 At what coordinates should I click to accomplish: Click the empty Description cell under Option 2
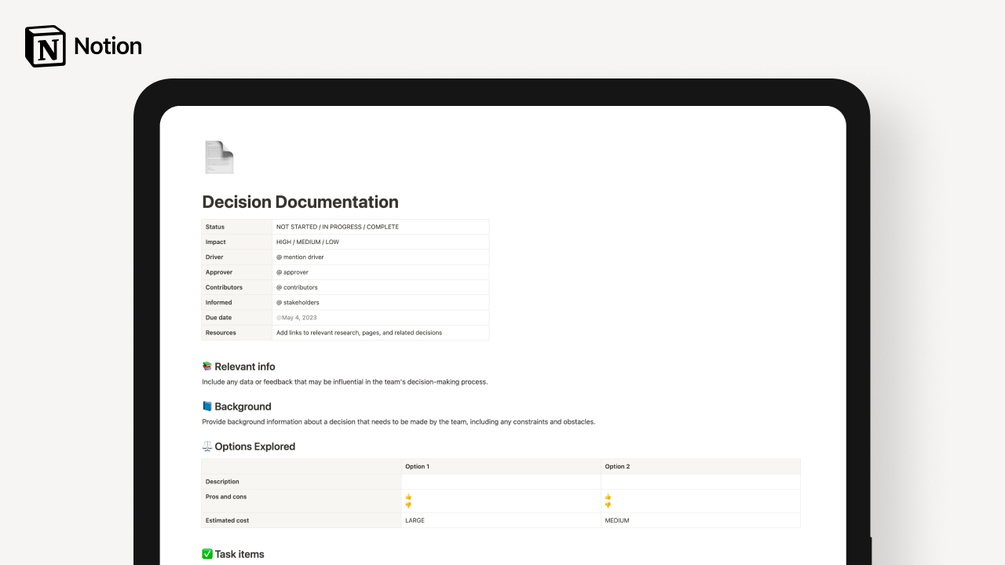coord(701,482)
